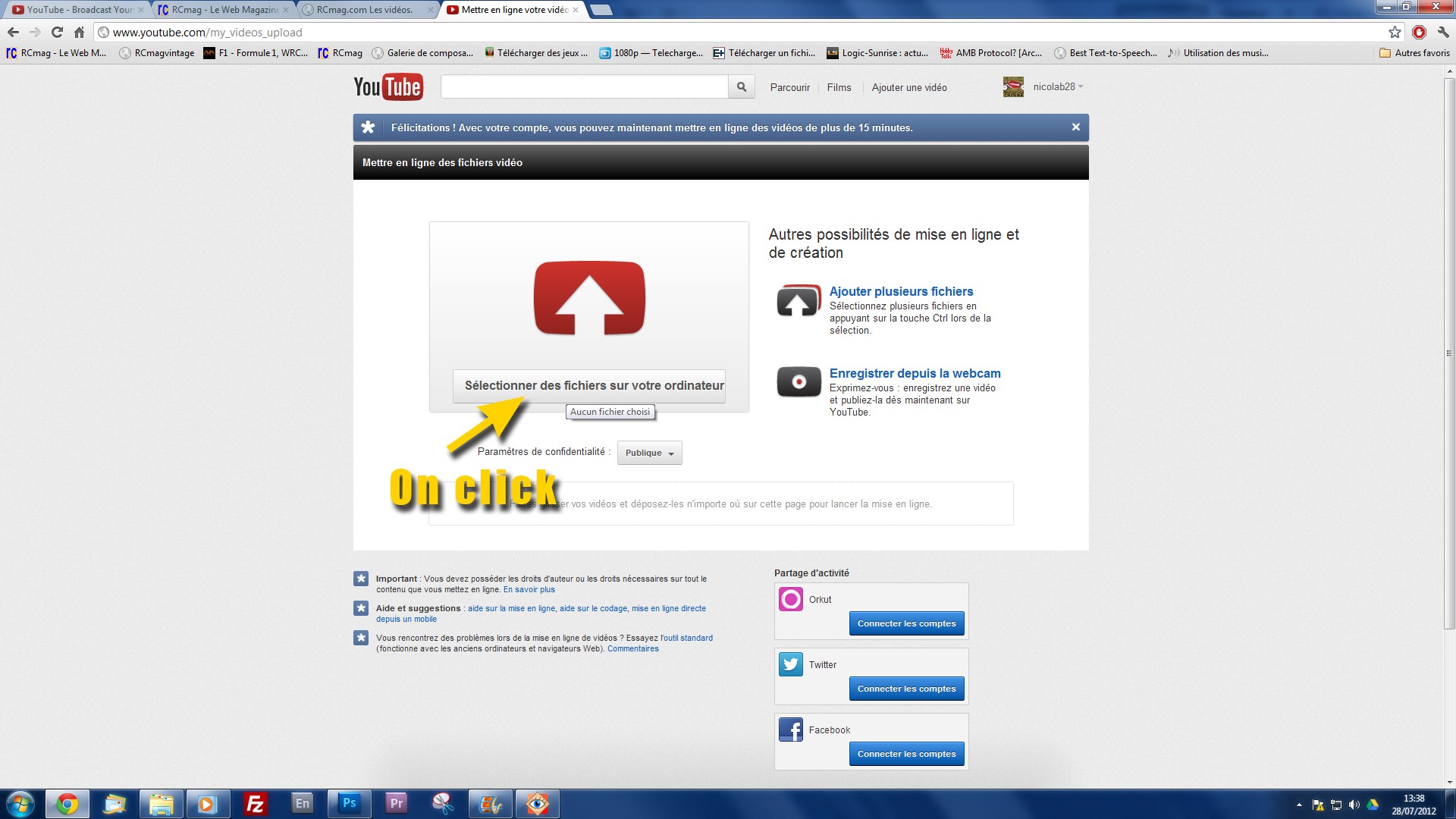Click aide sur le codage link
1456x819 pixels.
(593, 608)
